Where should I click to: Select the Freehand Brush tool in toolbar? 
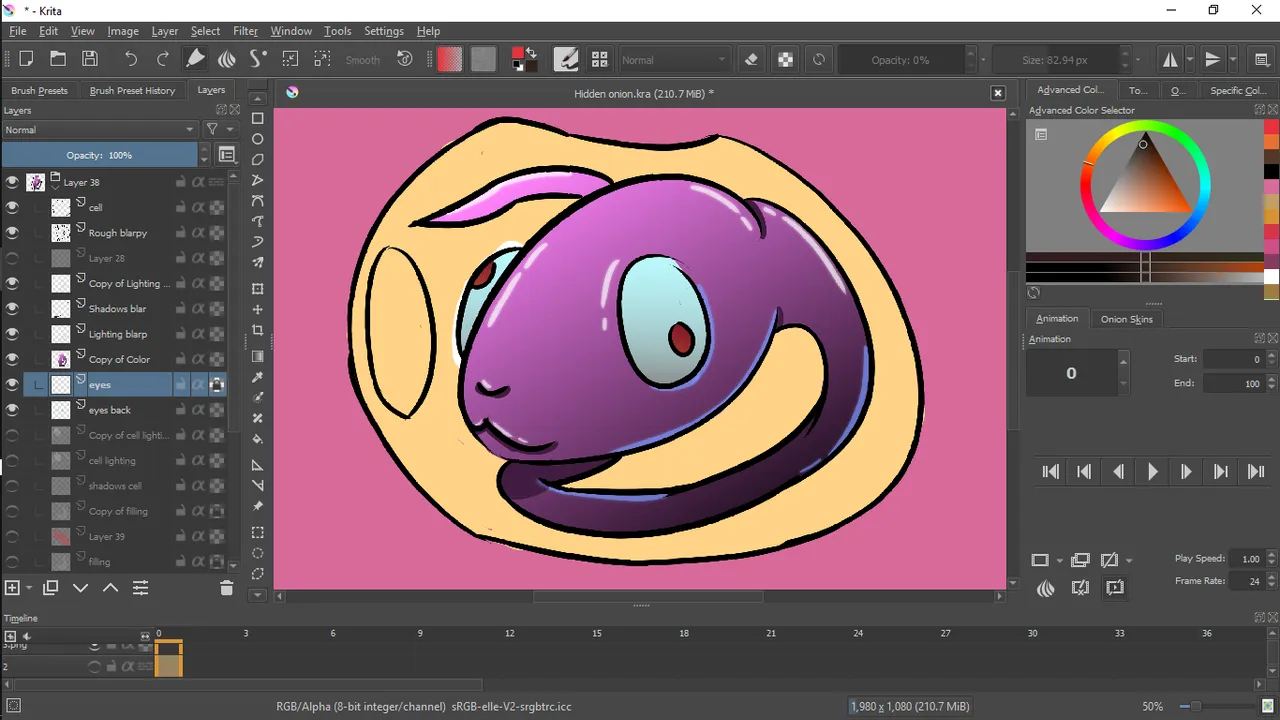[196, 59]
